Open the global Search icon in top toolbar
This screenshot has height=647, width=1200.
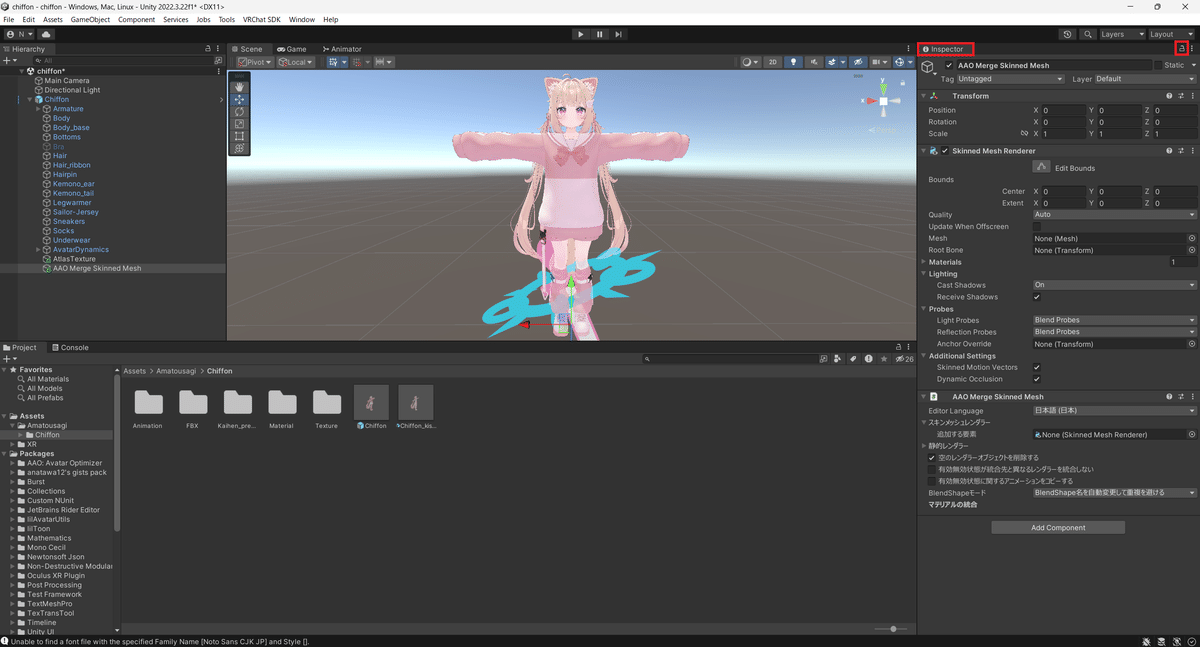[x=1087, y=34]
